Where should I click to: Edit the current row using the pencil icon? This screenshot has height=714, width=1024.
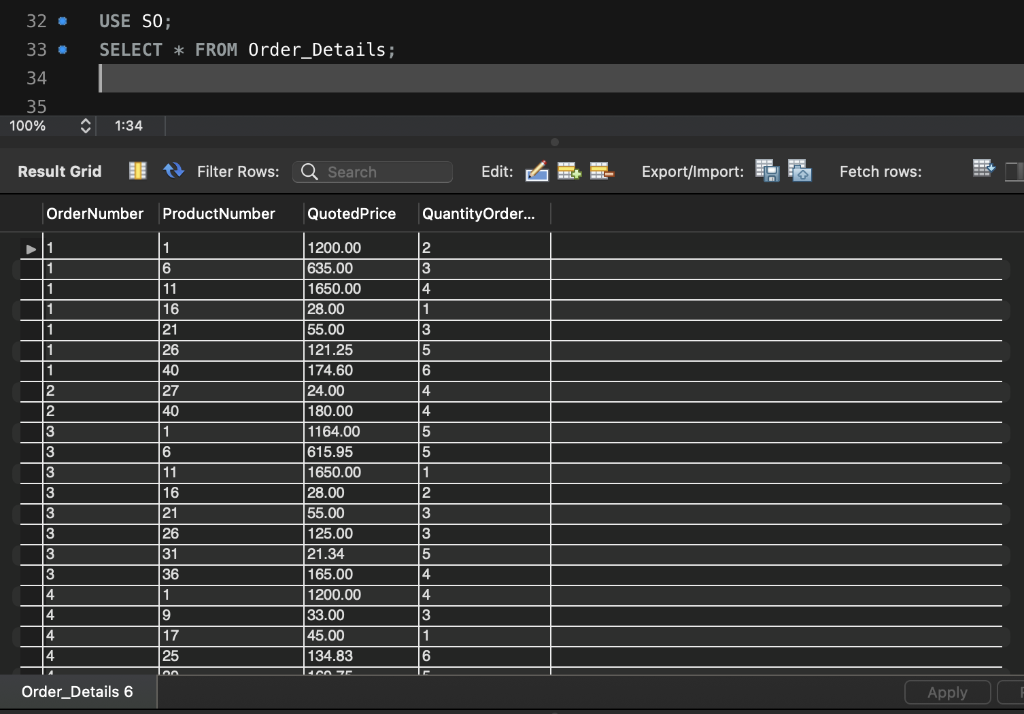536,171
